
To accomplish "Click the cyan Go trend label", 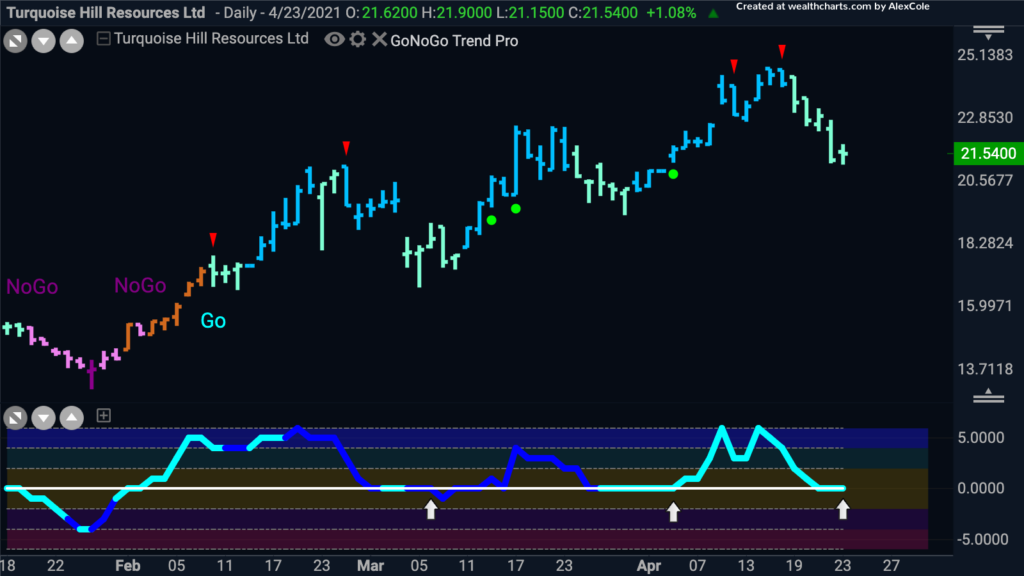I will coord(213,321).
